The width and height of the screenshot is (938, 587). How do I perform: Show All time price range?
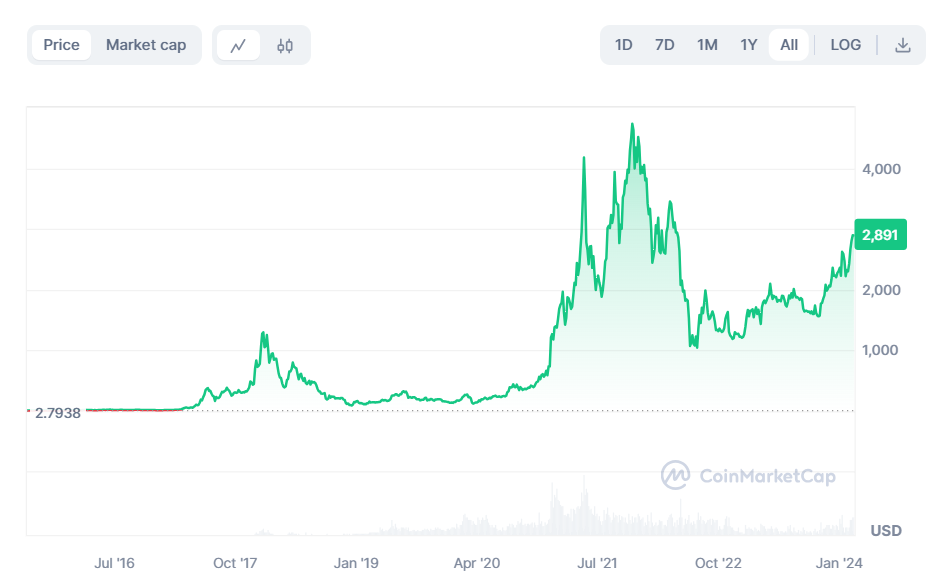789,45
